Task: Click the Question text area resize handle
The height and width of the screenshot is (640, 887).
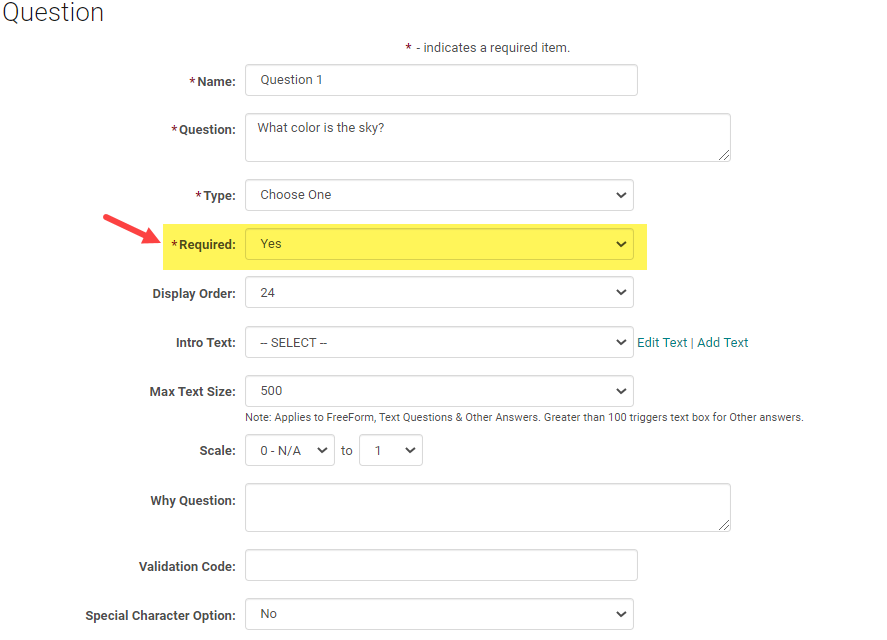Action: tap(724, 155)
